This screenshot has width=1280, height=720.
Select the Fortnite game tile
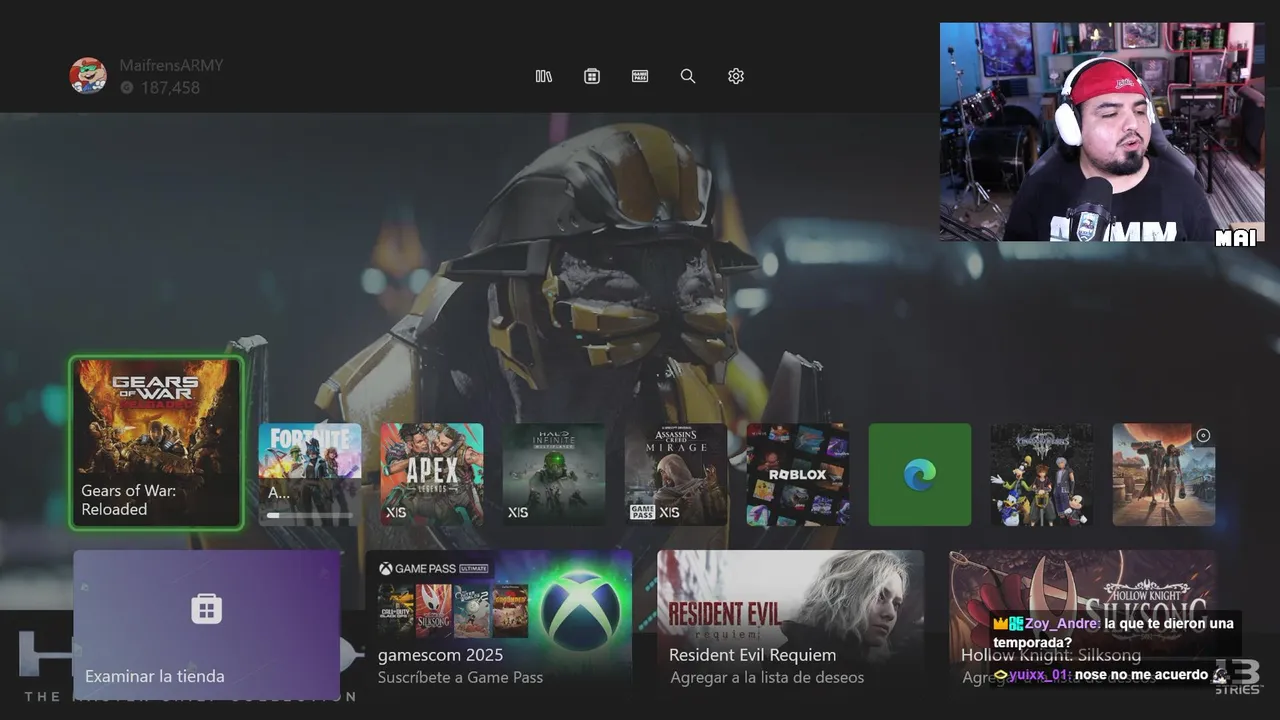310,474
